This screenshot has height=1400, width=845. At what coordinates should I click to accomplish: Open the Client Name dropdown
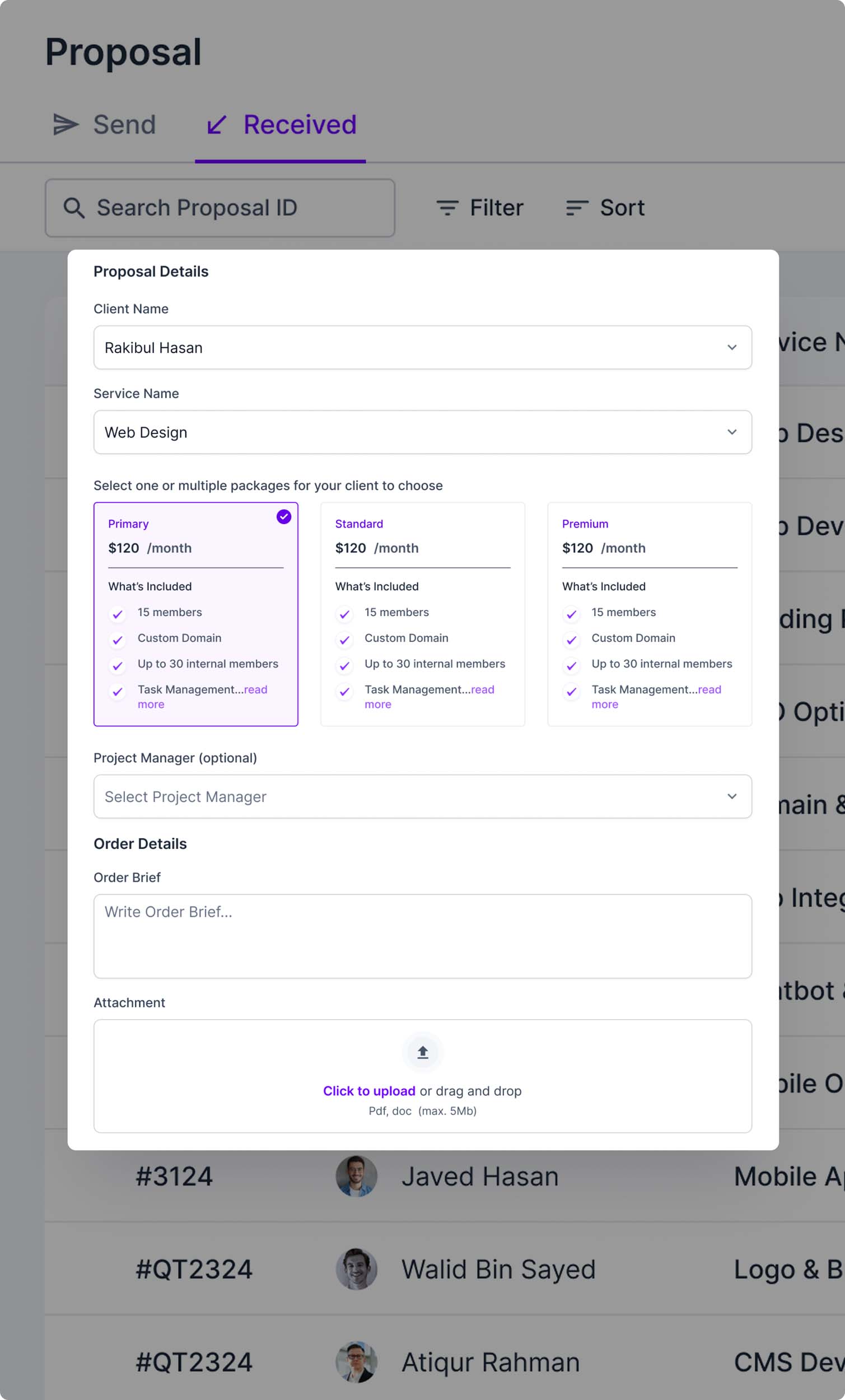click(422, 347)
